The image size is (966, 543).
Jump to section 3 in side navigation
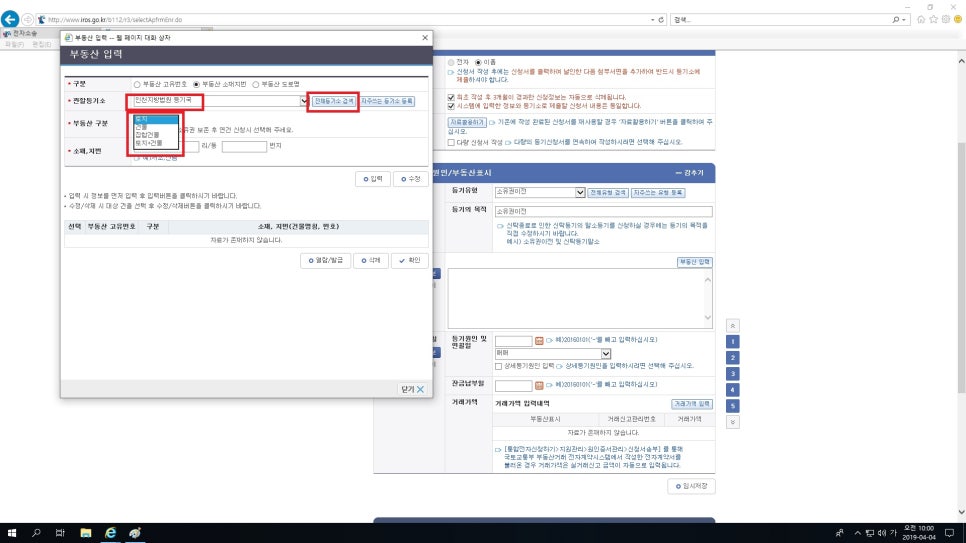tap(733, 374)
